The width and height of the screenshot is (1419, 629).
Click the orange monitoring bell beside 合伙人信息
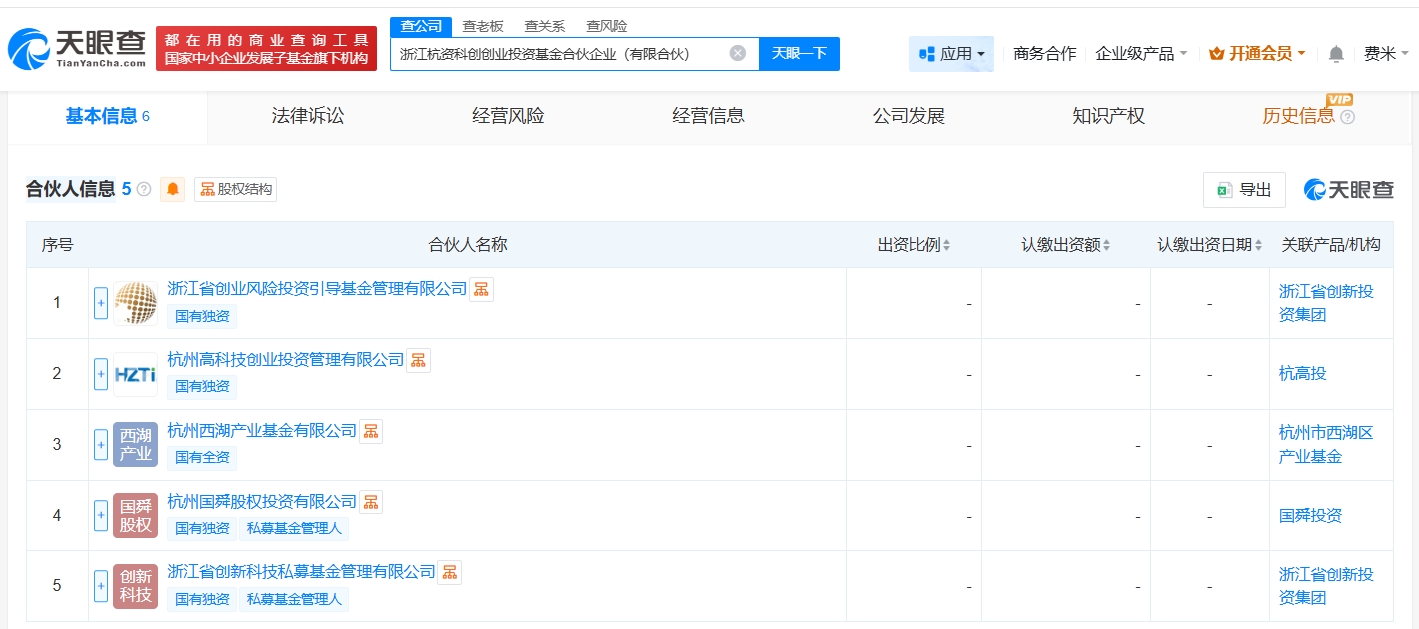click(x=173, y=189)
